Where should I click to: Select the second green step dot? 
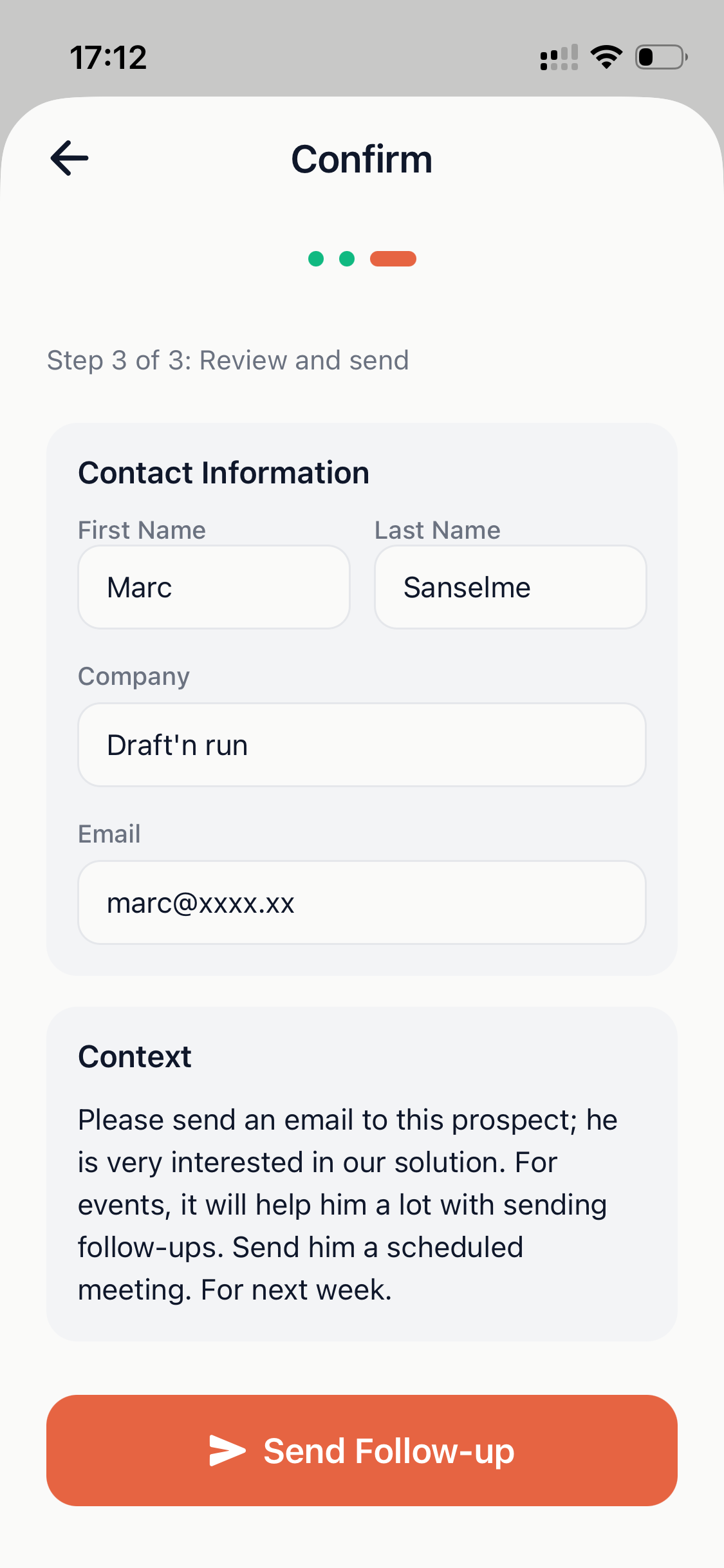347,259
